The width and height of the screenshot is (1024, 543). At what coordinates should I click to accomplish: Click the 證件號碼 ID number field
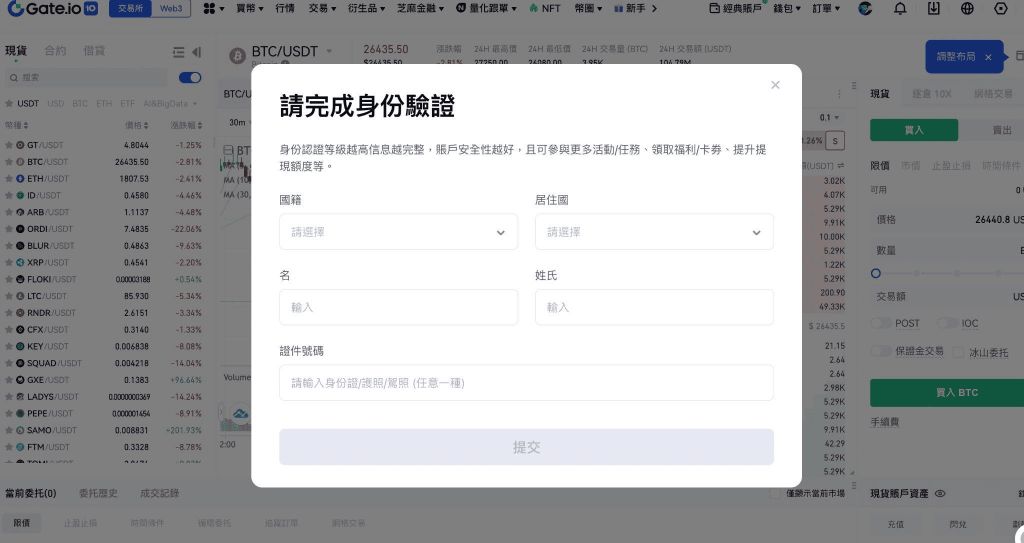pos(526,383)
